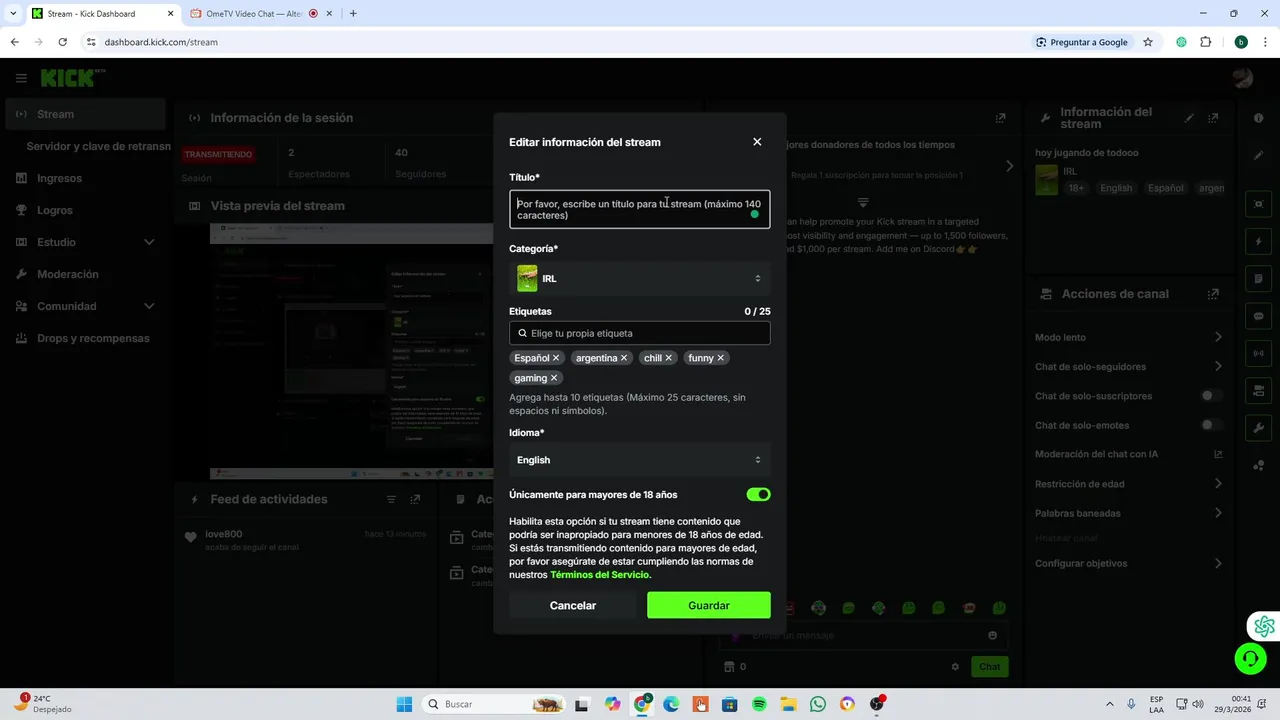Open OBS Studio from the taskbar
1280x720 pixels.
click(x=877, y=704)
